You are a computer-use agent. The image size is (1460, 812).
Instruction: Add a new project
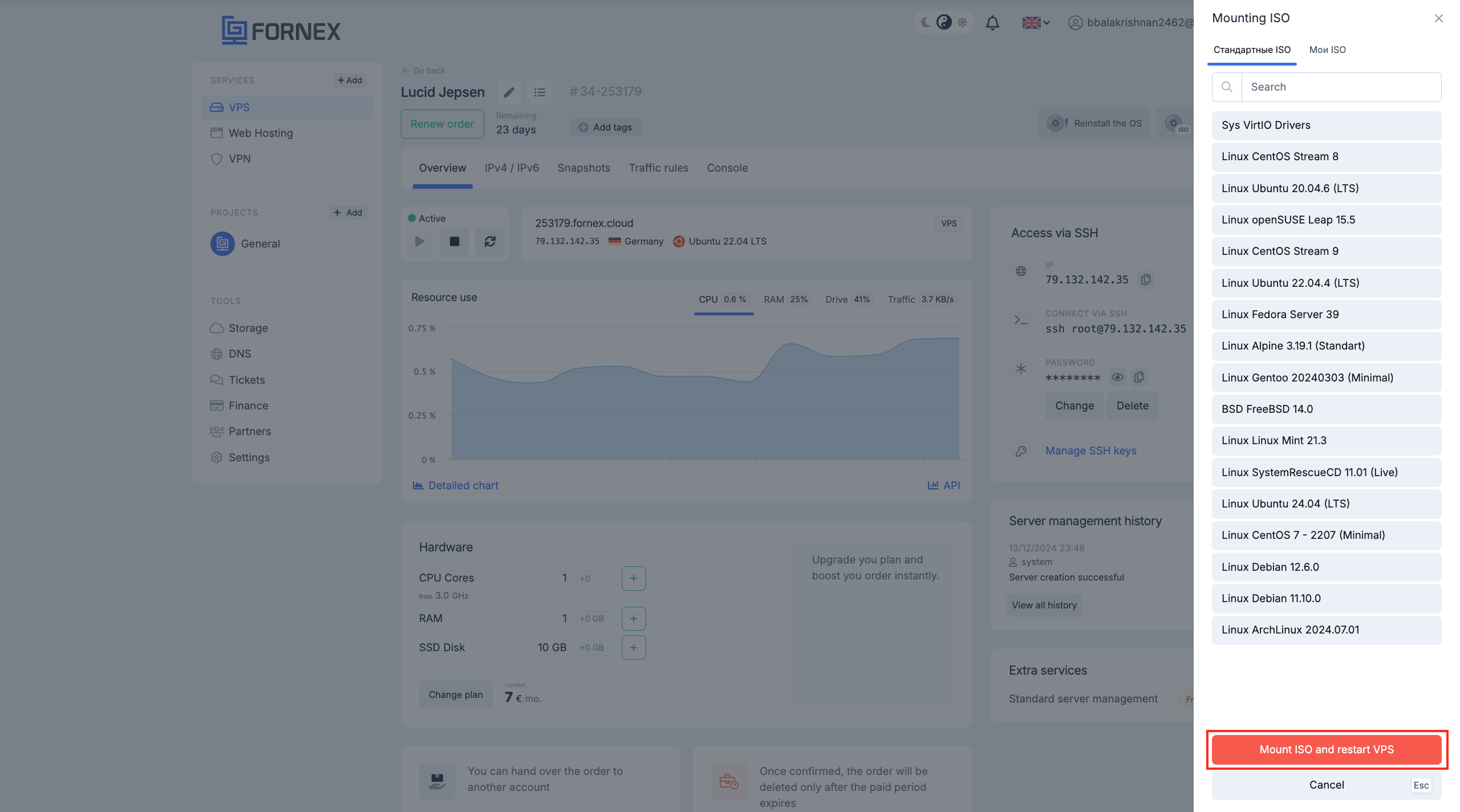click(348, 213)
